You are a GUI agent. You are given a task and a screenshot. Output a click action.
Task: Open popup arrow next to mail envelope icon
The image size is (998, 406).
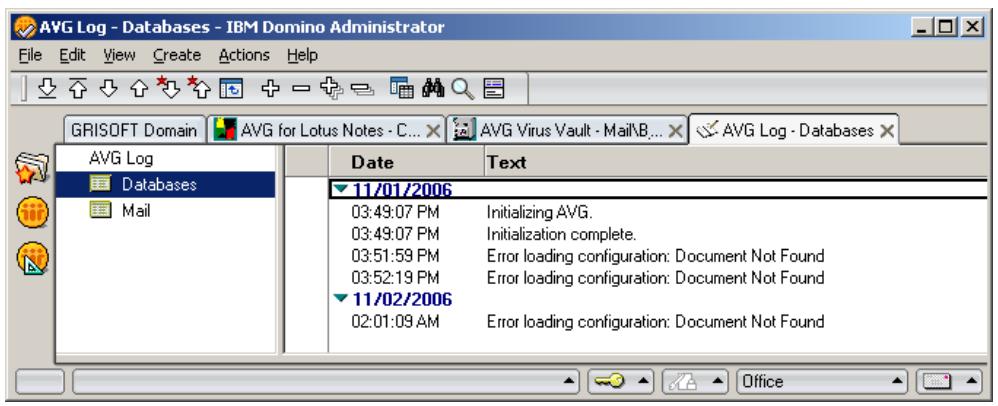971,381
